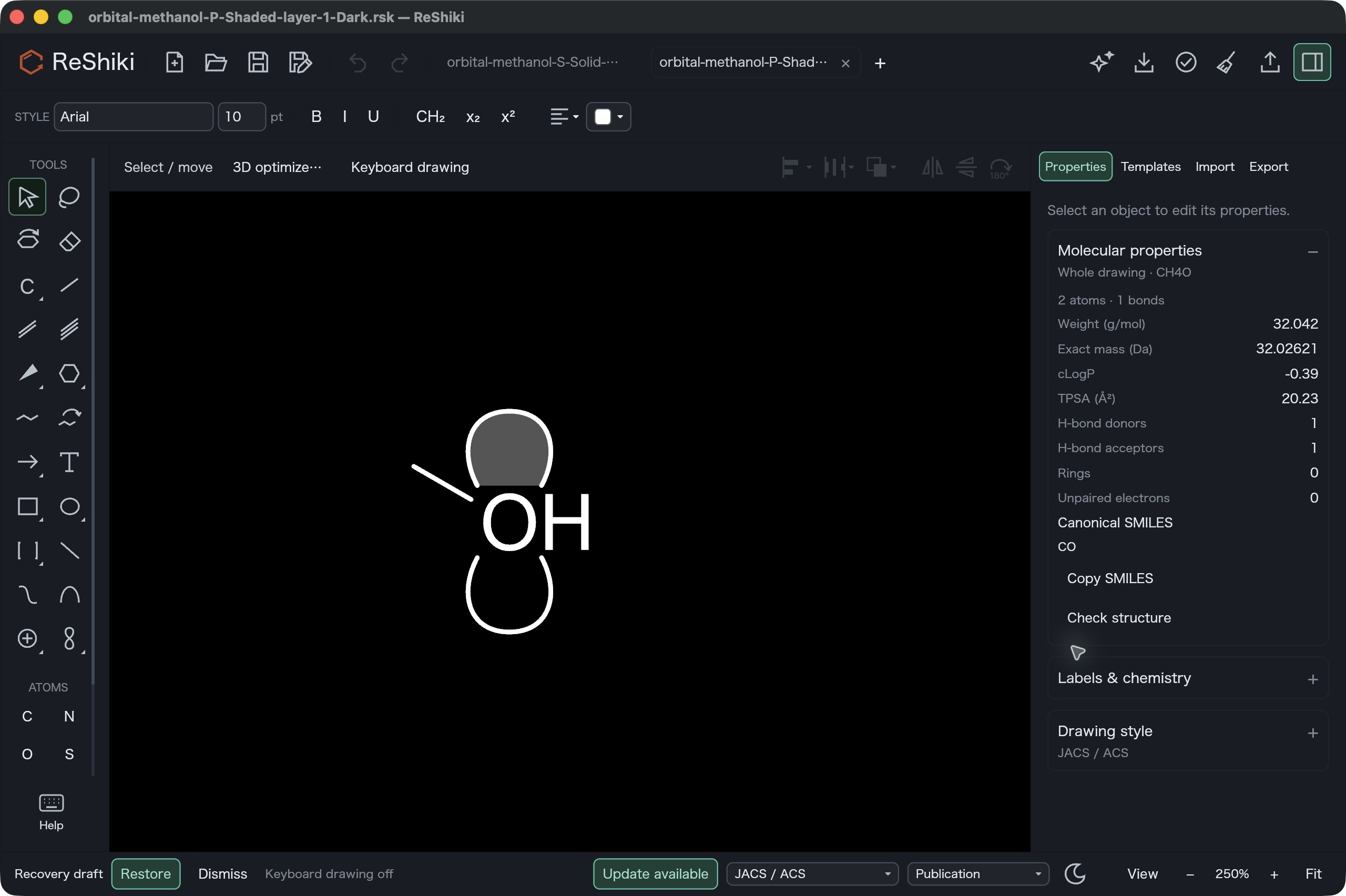Image resolution: width=1346 pixels, height=896 pixels.
Task: Open the white text color swatch
Action: pyautogui.click(x=608, y=117)
